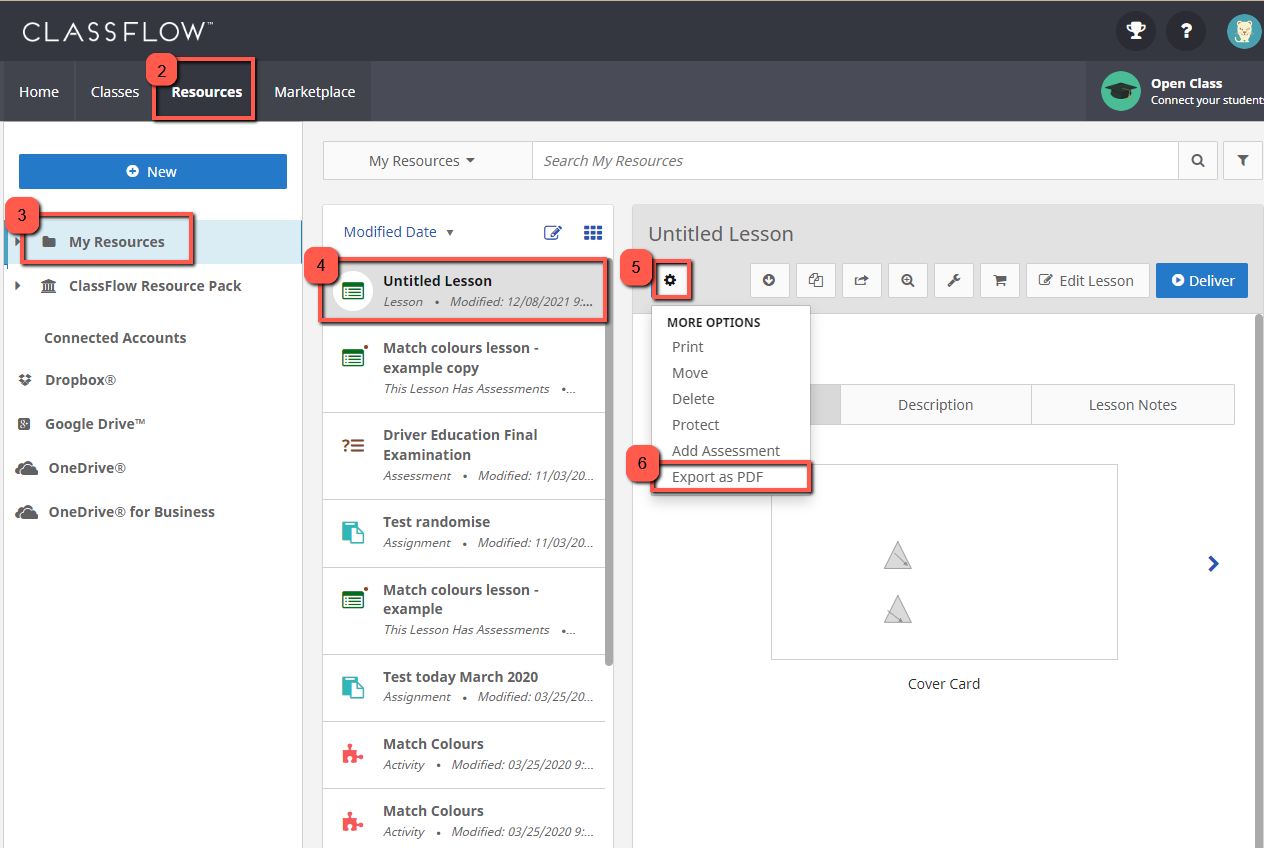Open the help question mark icon
This screenshot has height=848, width=1264.
coord(1186,31)
